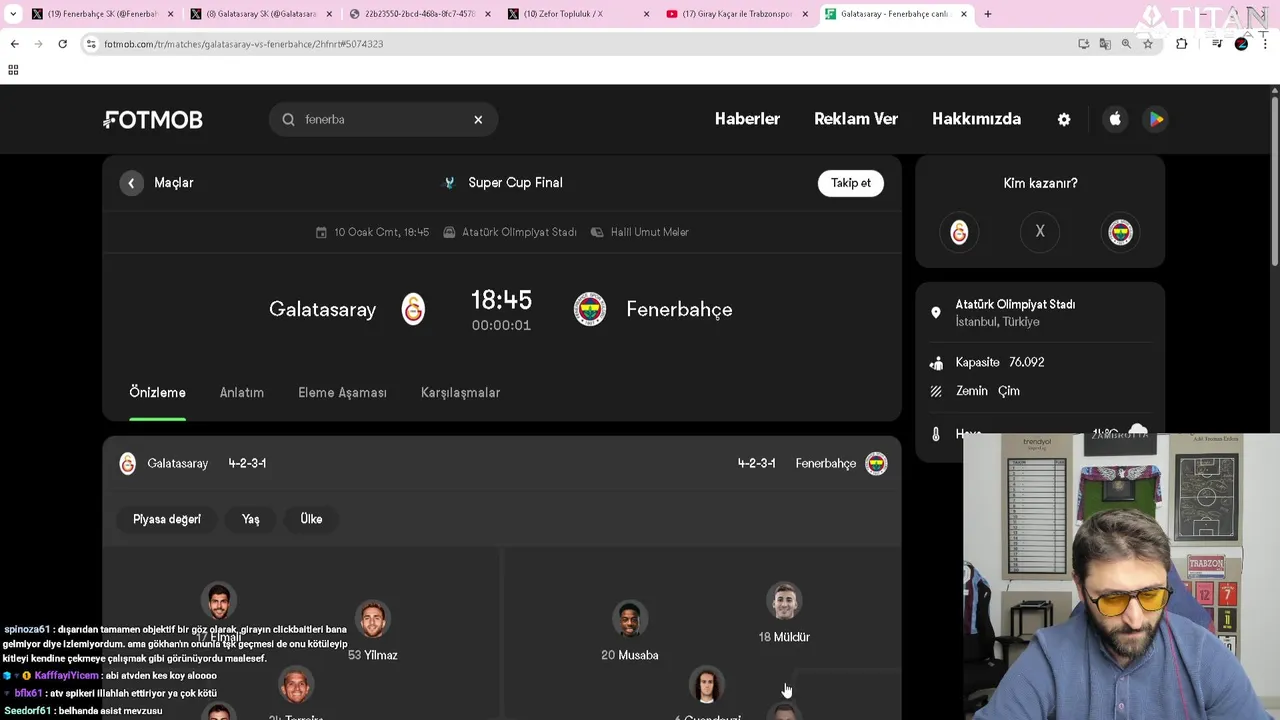Click the Super Cup trophy icon
Image resolution: width=1280 pixels, height=720 pixels.
449,183
